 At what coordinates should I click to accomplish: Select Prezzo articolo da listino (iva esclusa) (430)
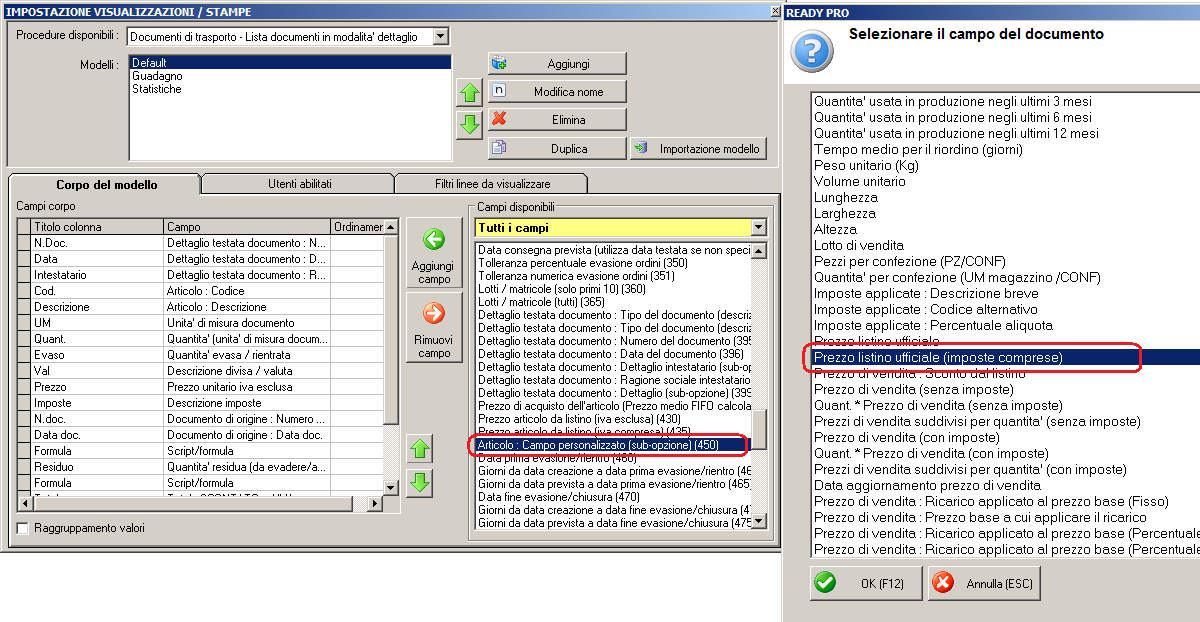click(612, 419)
